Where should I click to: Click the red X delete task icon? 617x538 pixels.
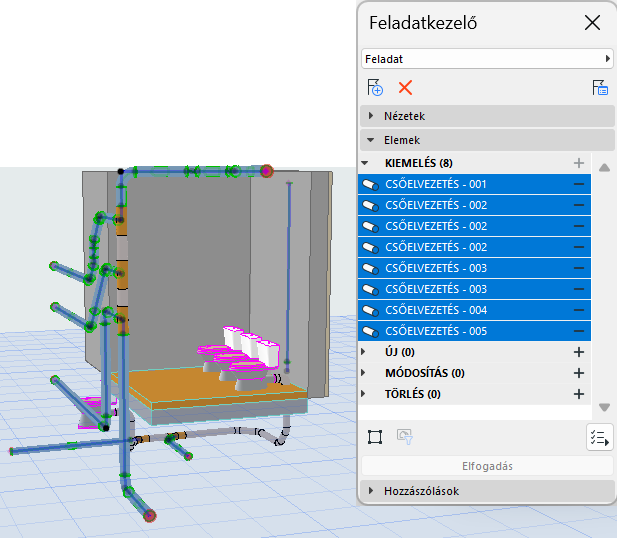point(405,87)
